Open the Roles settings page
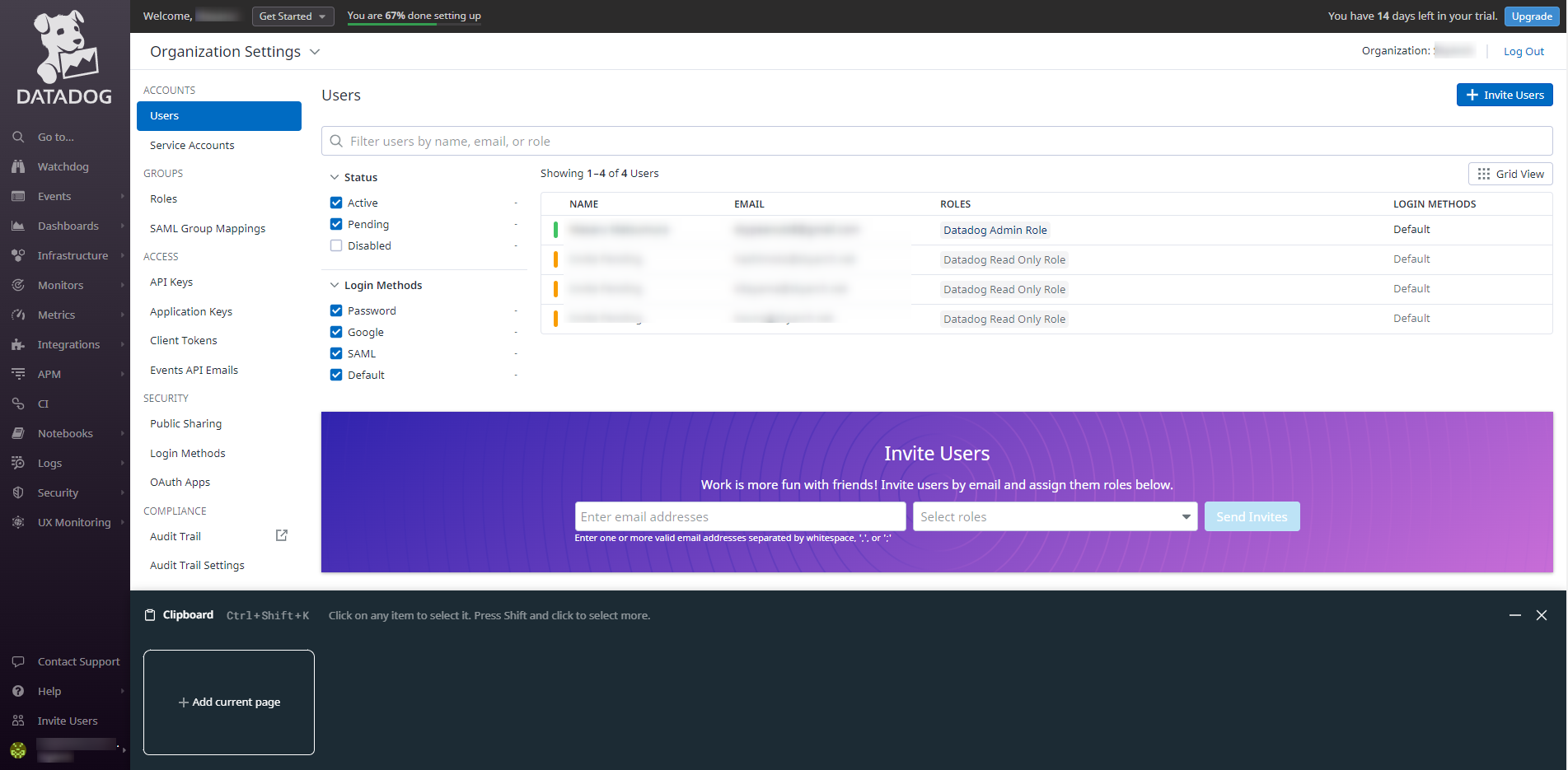The image size is (1568, 770). [163, 198]
